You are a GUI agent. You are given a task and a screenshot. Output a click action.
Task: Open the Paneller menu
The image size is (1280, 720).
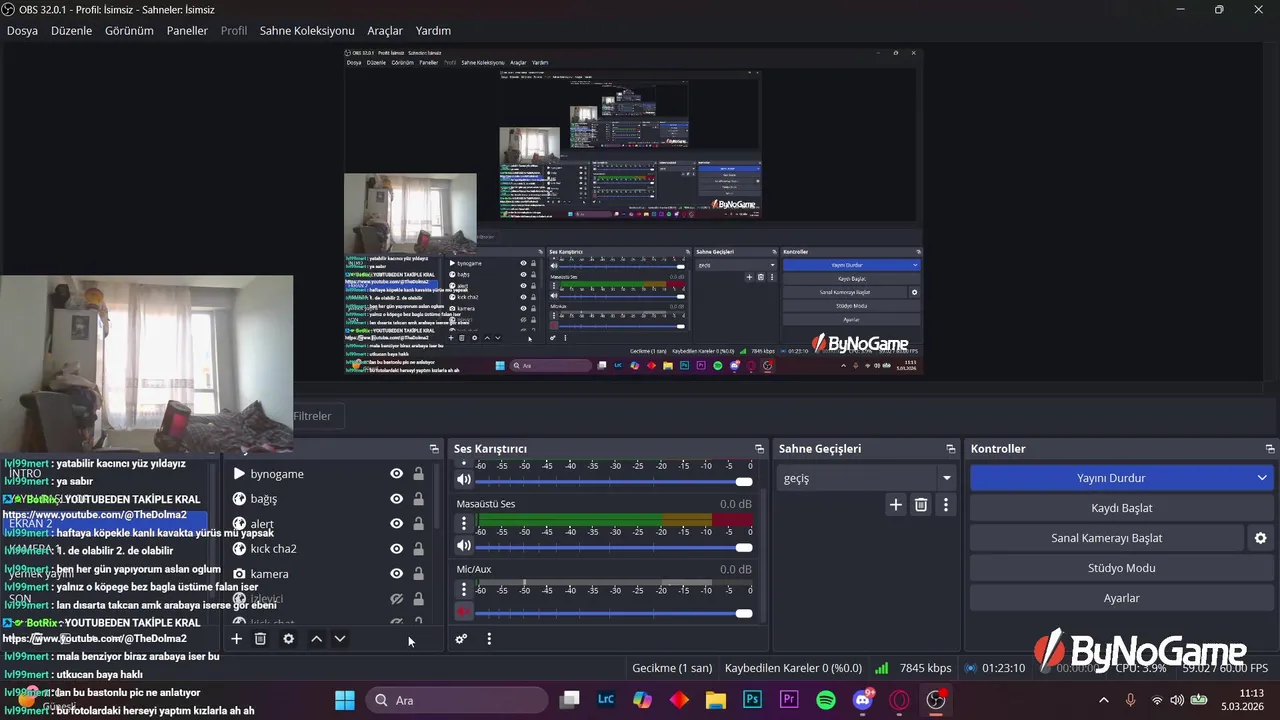187,31
